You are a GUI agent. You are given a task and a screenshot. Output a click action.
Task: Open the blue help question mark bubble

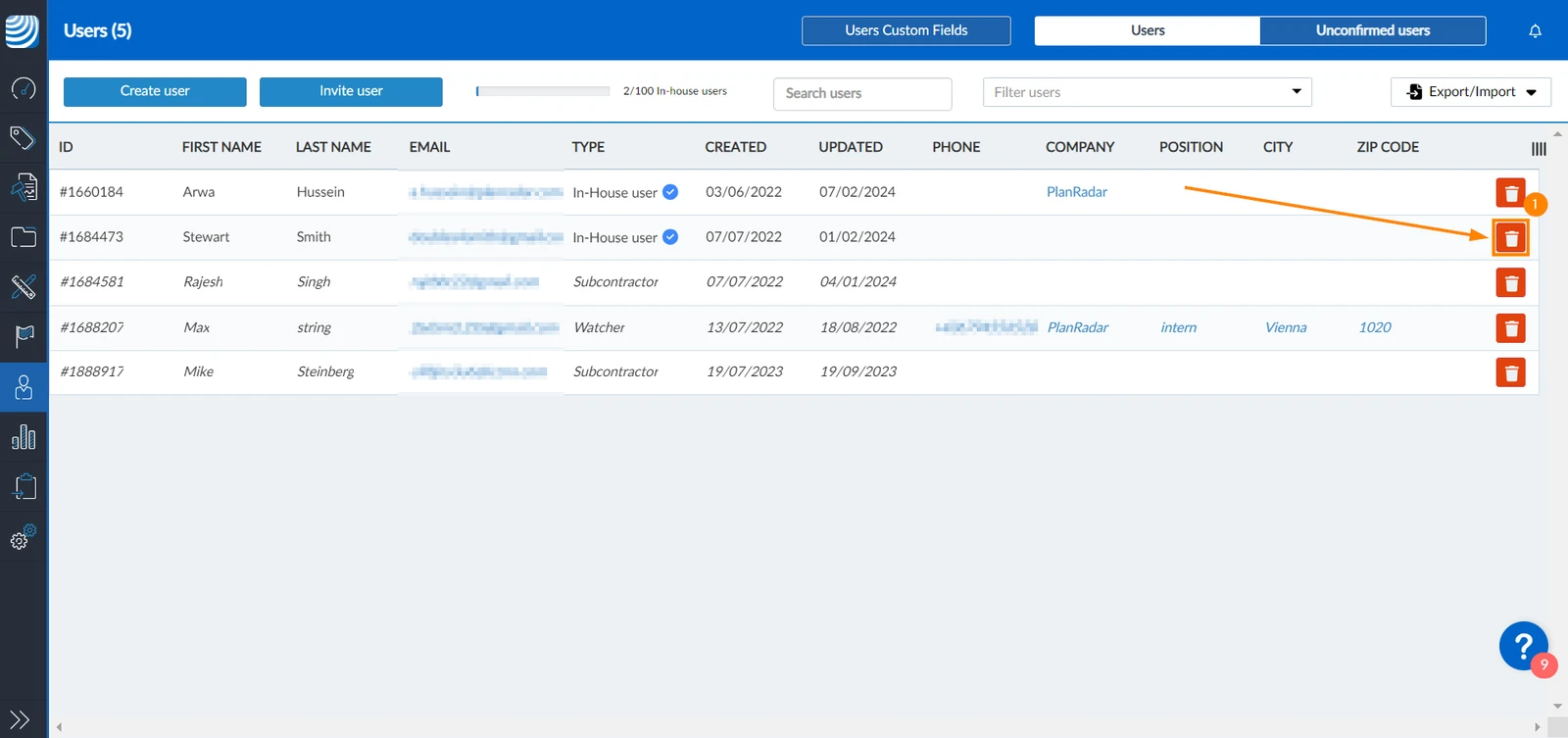pos(1523,646)
